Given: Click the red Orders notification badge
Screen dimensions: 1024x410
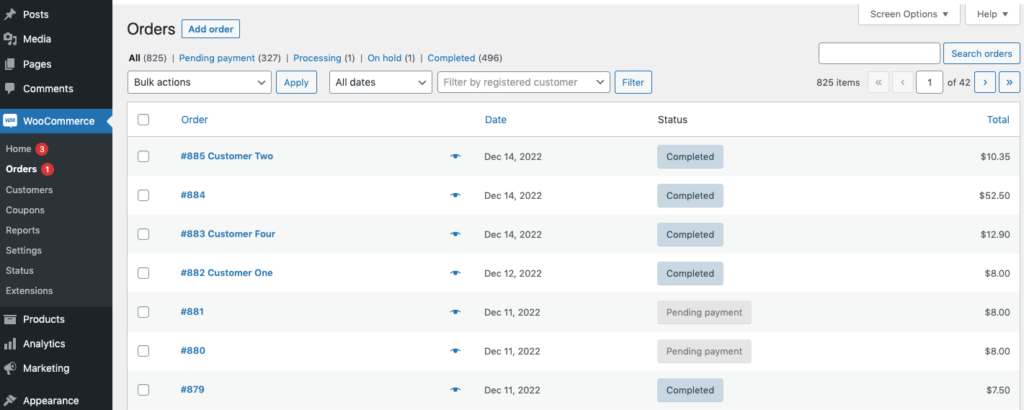Looking at the screenshot, I should click(x=47, y=169).
